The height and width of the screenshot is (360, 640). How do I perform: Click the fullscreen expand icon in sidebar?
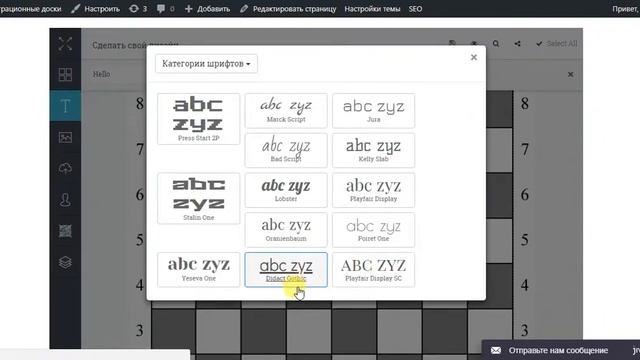pyautogui.click(x=65, y=44)
